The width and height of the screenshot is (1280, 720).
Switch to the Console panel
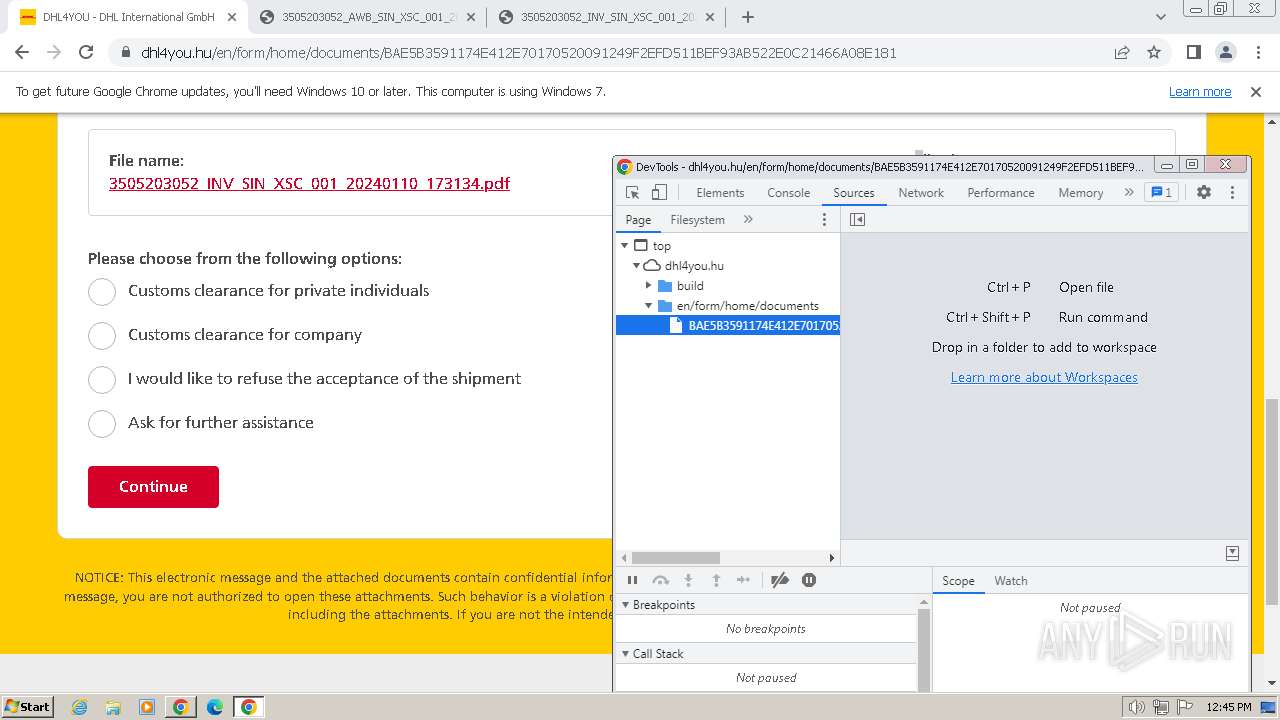pos(788,193)
